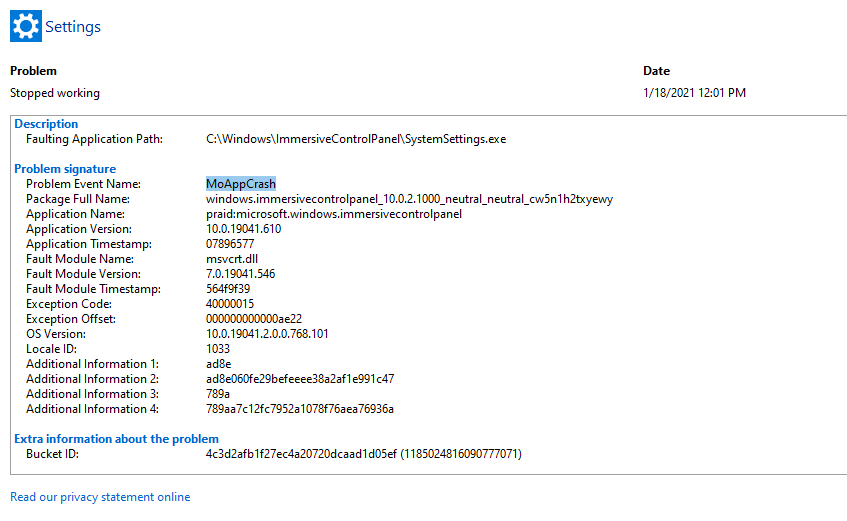Click the Problem column header
This screenshot has height=521, width=847.
coord(33,71)
